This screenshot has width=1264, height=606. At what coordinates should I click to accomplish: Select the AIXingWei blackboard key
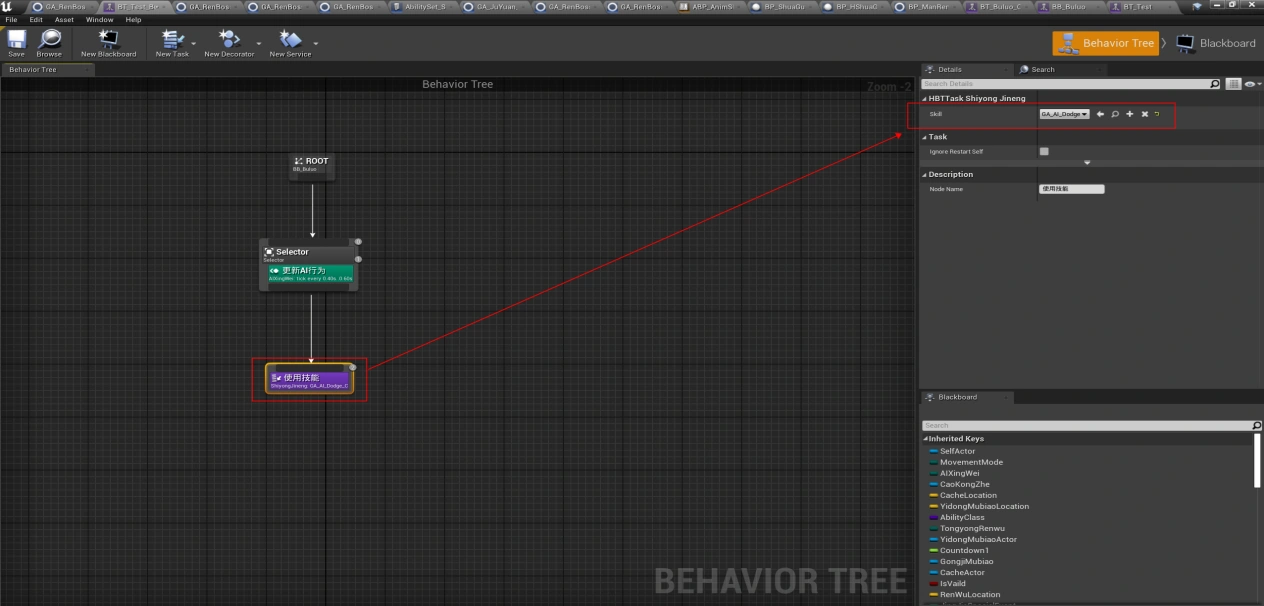[x=959, y=473]
